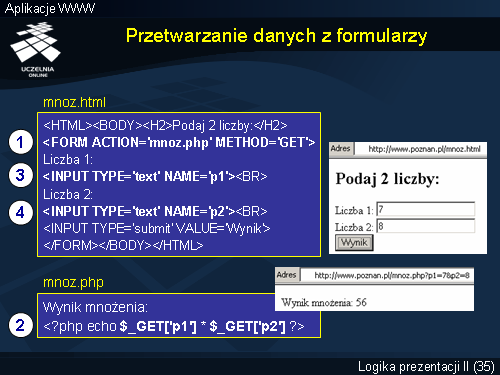Click the closing /FORM /BODY /HTML code line
Image resolution: width=500 pixels, height=375 pixels.
click(x=123, y=246)
